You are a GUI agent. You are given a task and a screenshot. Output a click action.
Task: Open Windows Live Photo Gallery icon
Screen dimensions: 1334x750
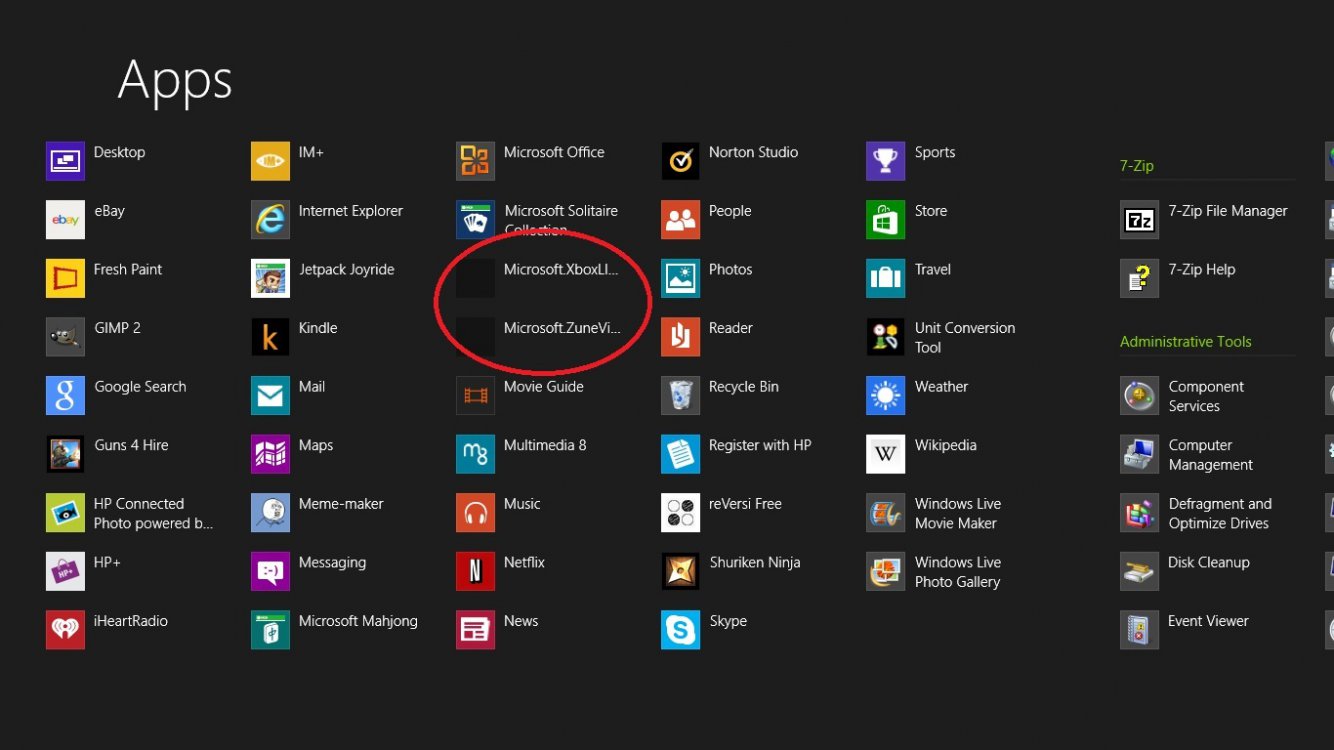click(x=885, y=572)
